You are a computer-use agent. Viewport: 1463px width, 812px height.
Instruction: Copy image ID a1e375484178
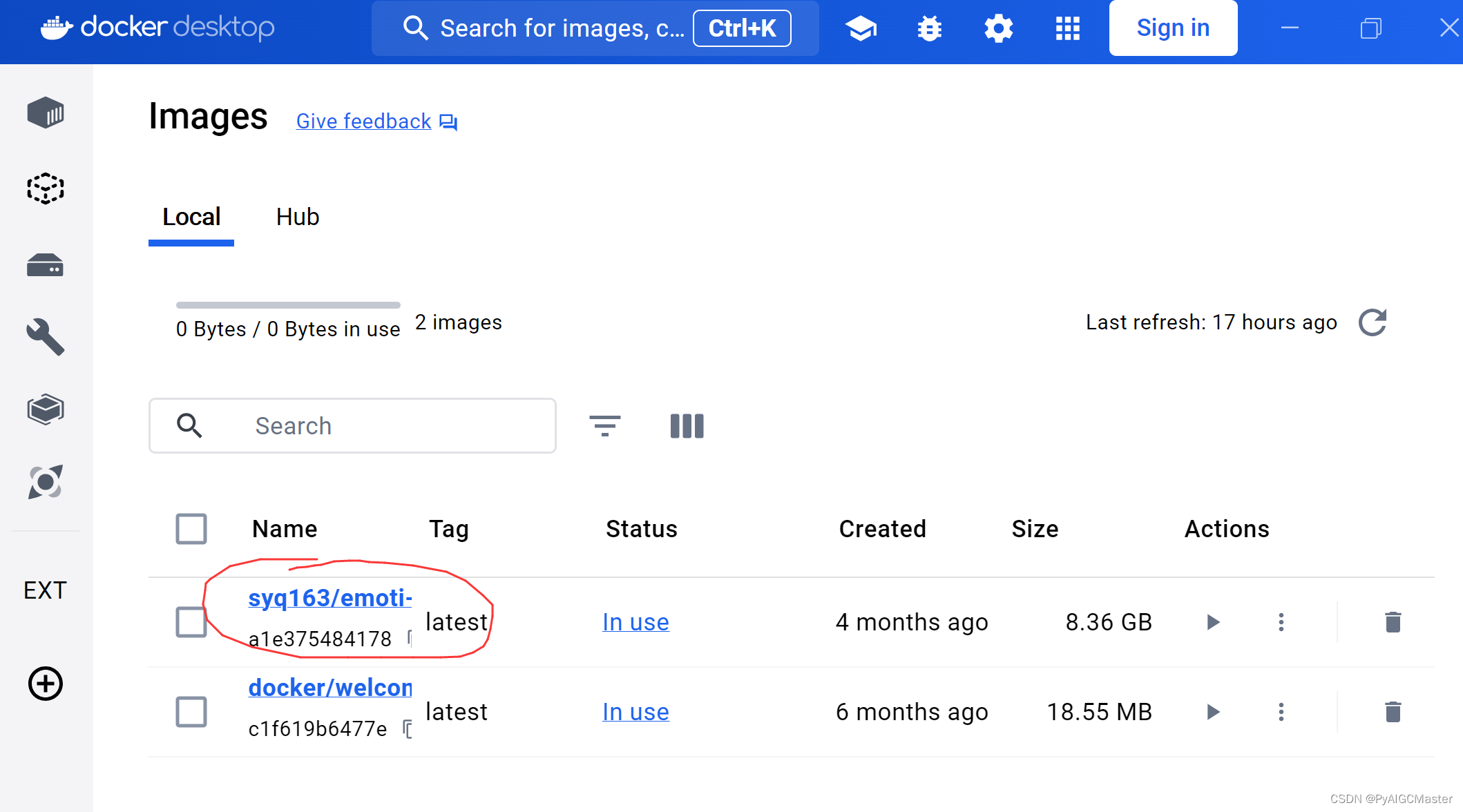(x=409, y=639)
